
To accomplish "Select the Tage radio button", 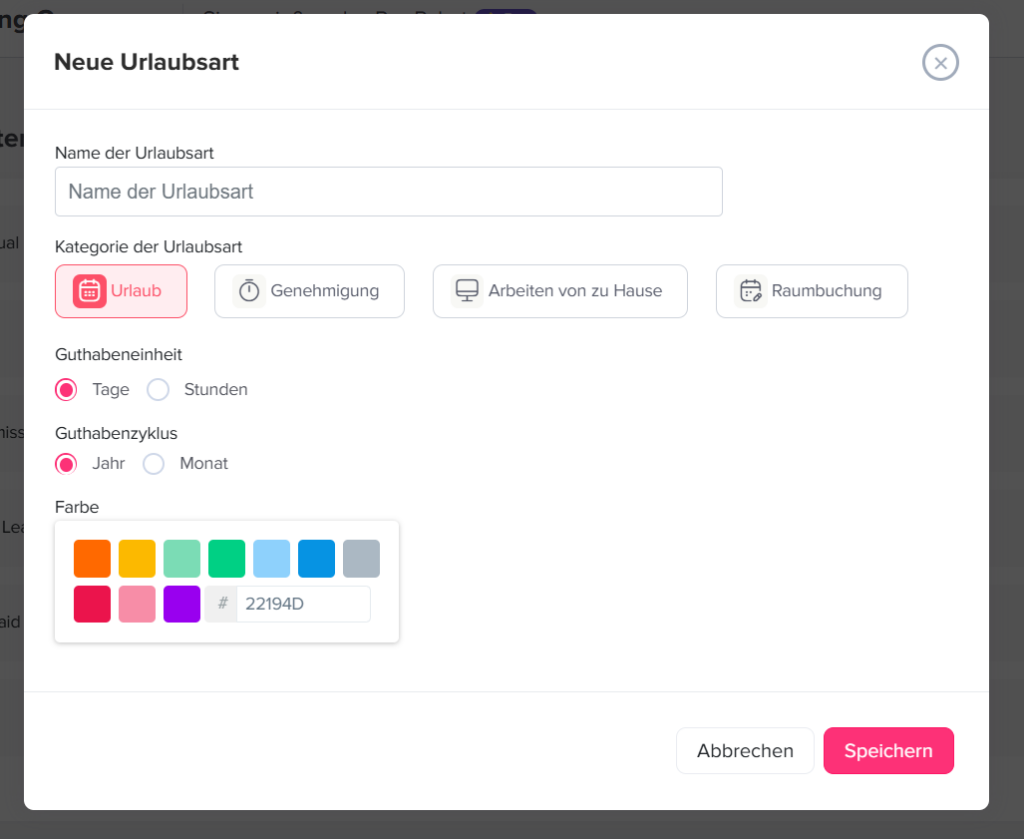I will click(x=66, y=390).
